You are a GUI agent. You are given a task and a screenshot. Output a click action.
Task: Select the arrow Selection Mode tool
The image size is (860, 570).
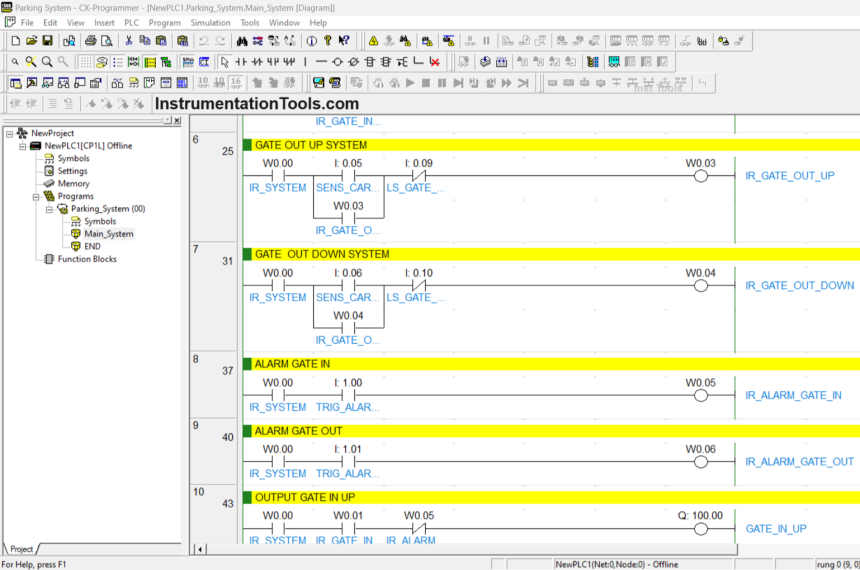[225, 62]
